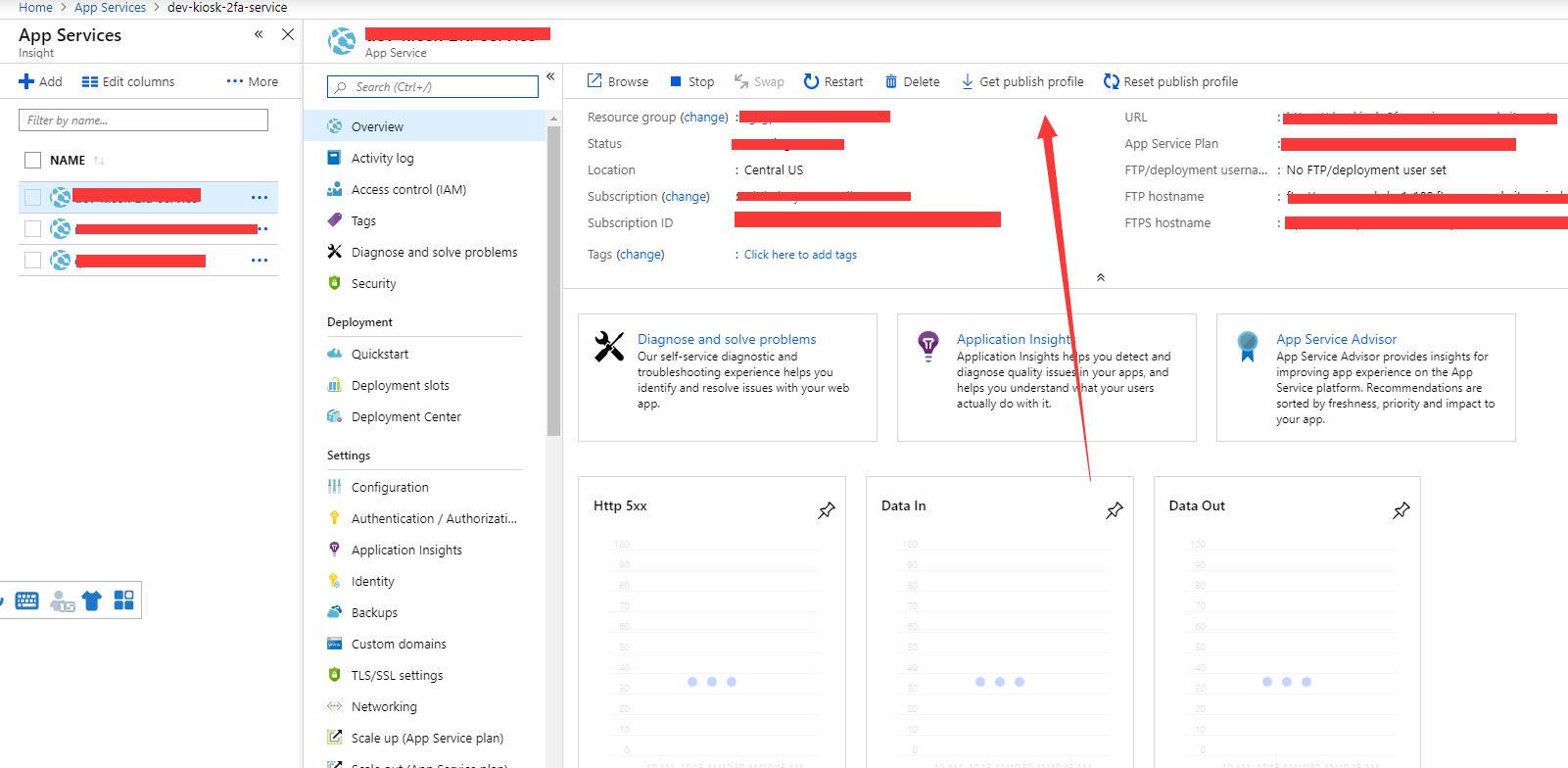Screen dimensions: 1568x768
Task: Click the keyboard icon in floating toolbar
Action: 27,600
